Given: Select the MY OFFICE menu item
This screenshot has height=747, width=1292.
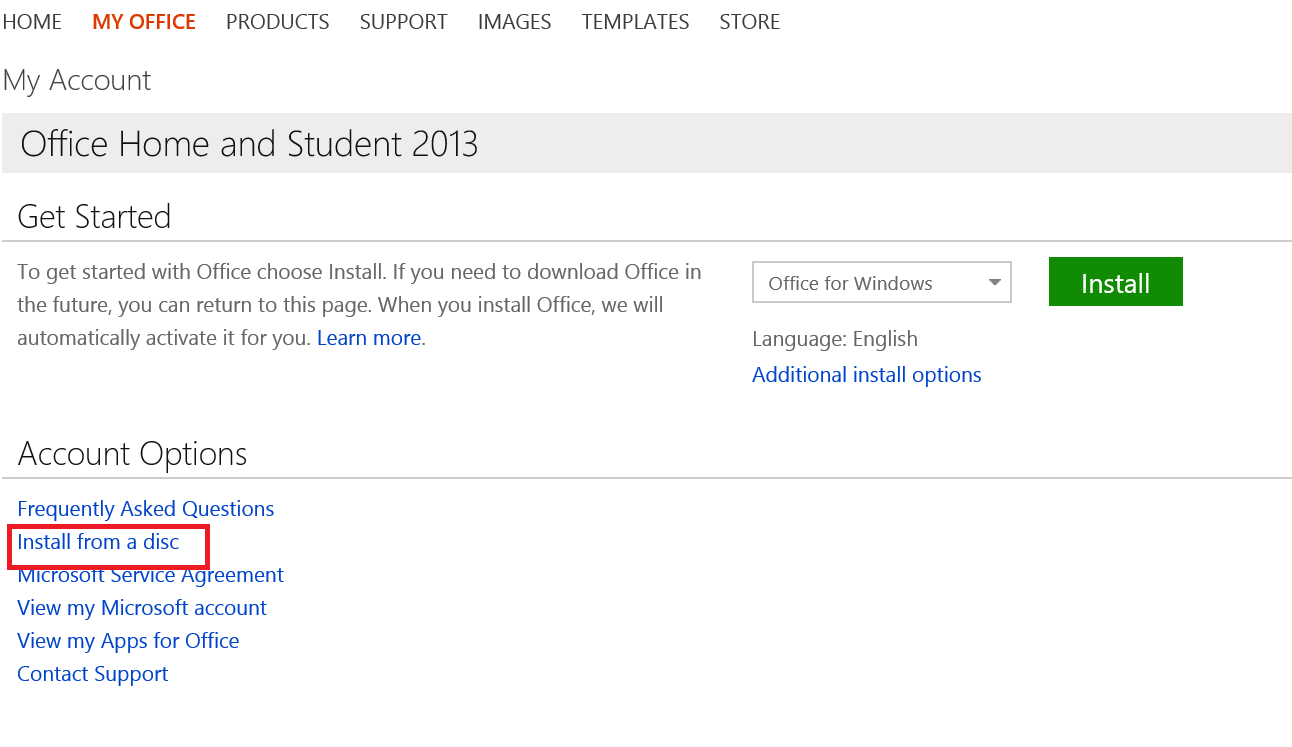Looking at the screenshot, I should pyautogui.click(x=143, y=21).
